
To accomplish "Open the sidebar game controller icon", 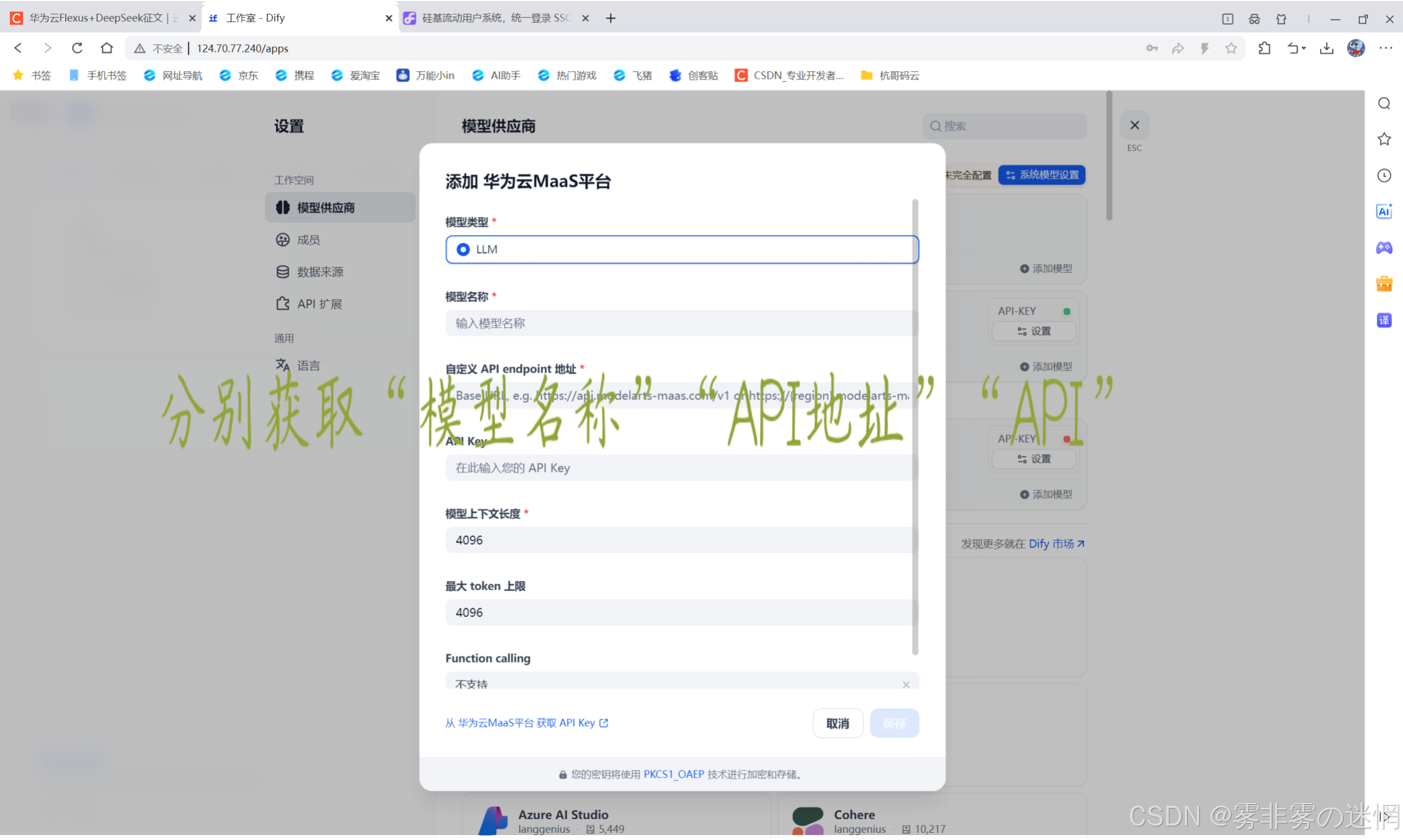I will (1384, 248).
